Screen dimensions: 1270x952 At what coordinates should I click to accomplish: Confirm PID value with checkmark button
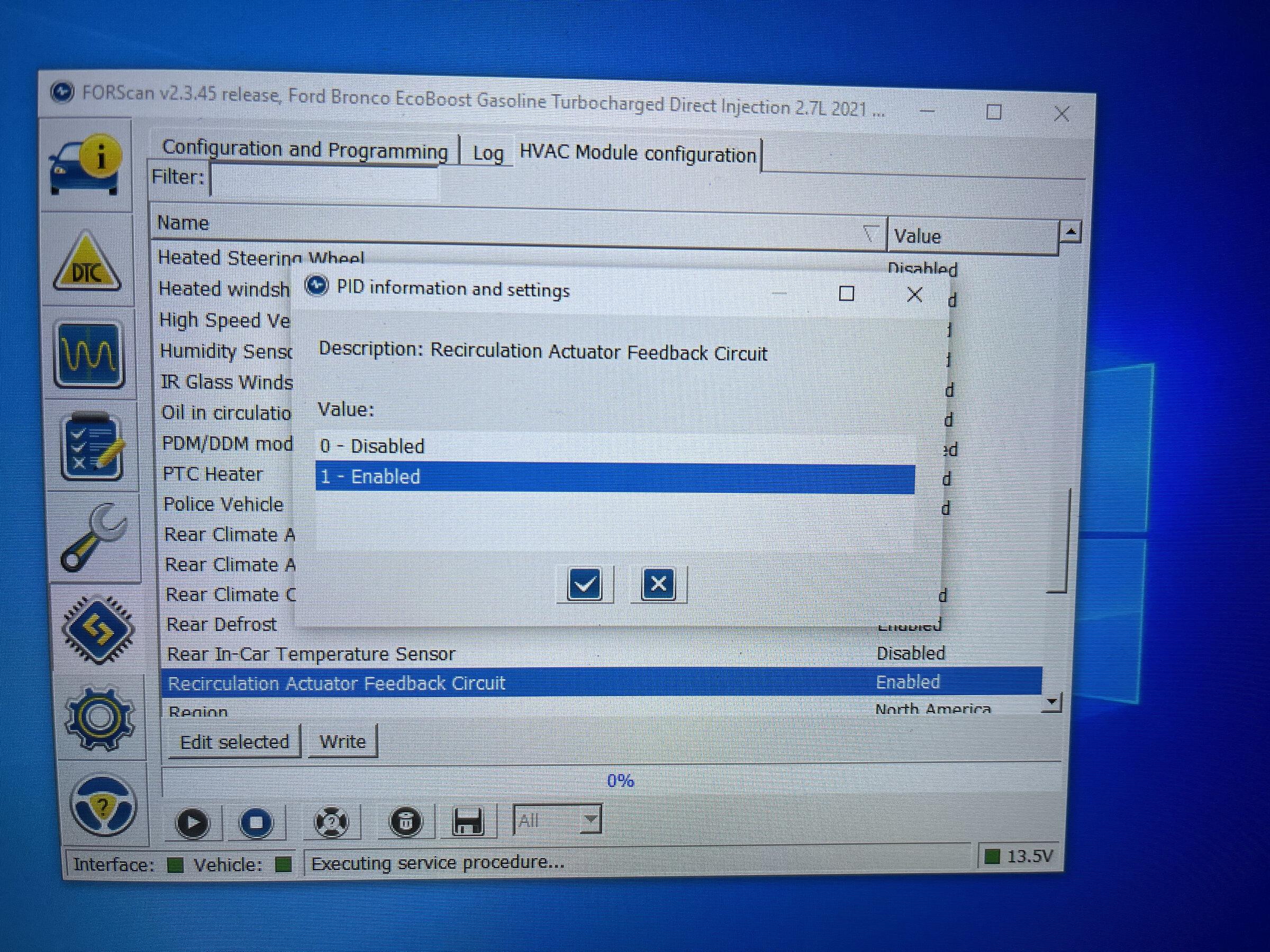(x=585, y=585)
